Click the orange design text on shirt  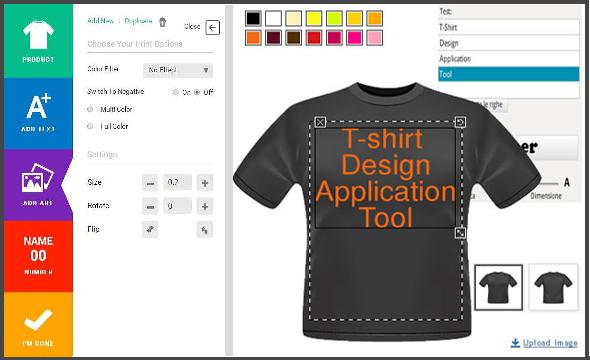[386, 178]
